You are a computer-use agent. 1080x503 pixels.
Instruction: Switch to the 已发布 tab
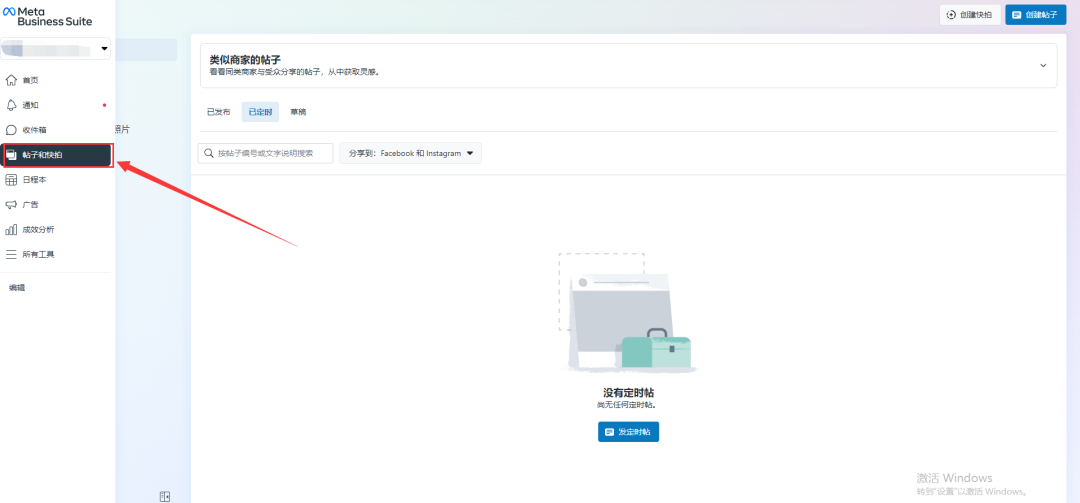tap(218, 112)
